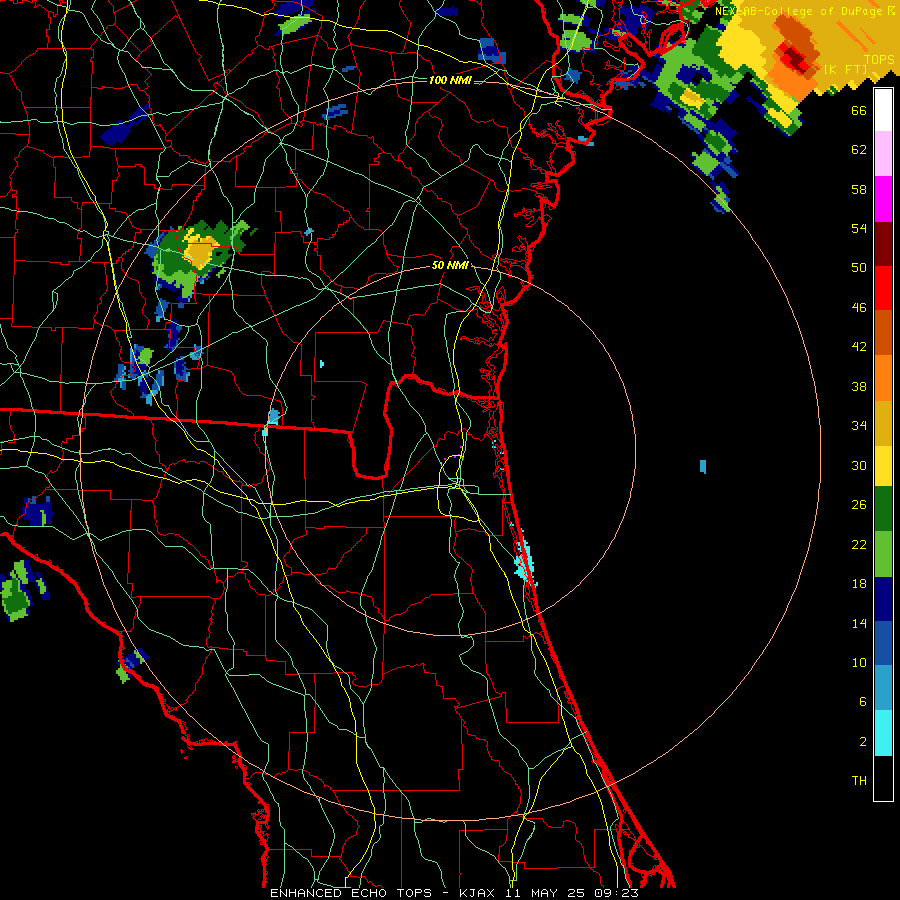Click the "50 NMI" range ring label

click(x=450, y=266)
